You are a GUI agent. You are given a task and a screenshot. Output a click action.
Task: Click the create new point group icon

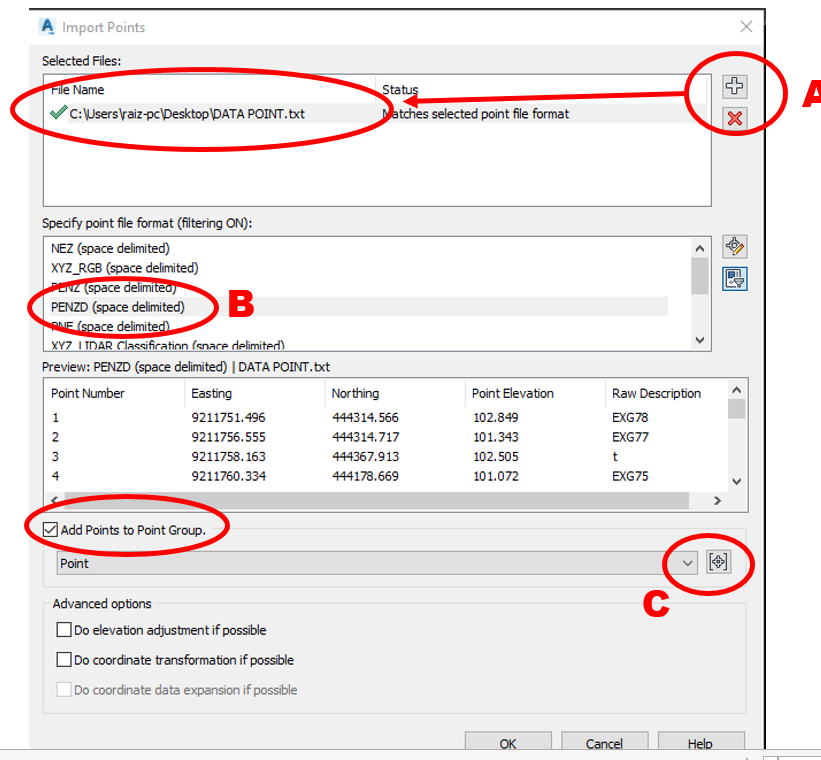[718, 562]
